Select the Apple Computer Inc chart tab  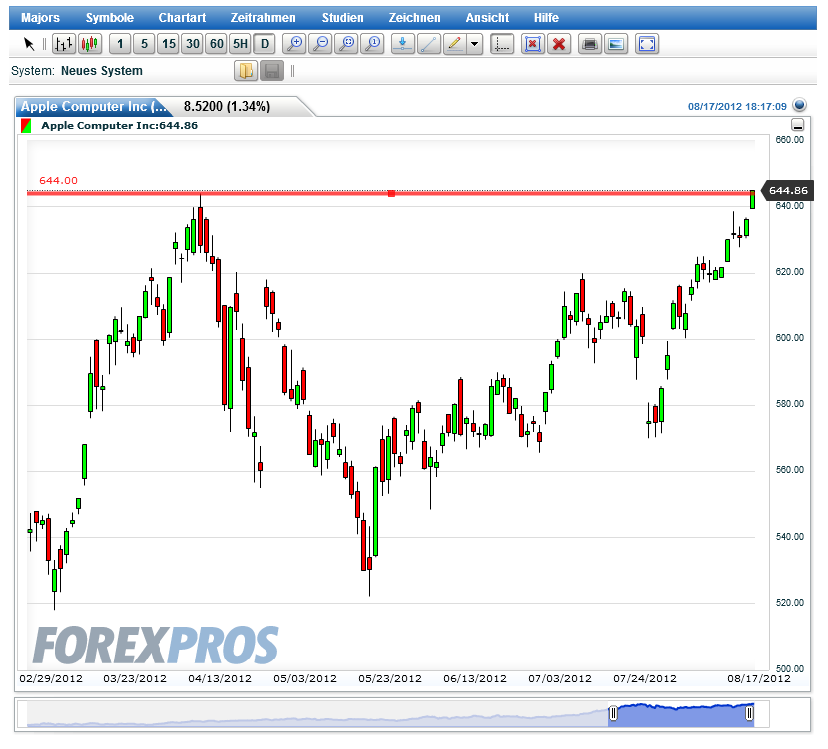click(94, 107)
